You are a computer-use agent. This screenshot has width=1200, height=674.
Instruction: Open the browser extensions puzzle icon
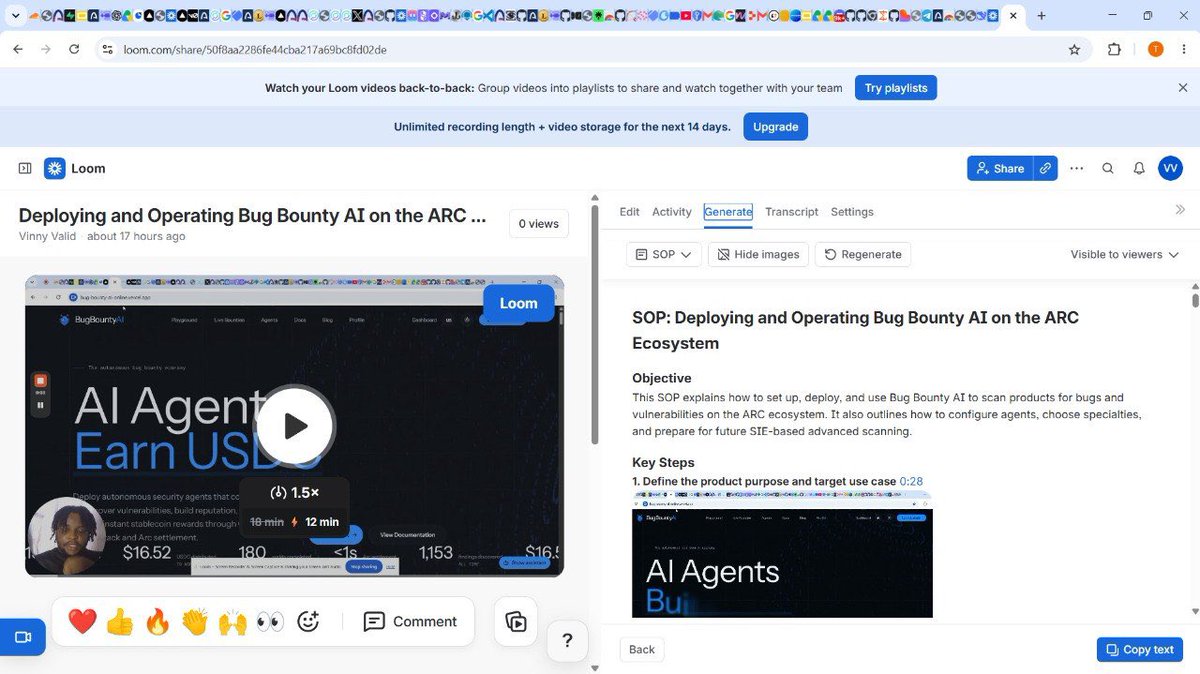click(1114, 49)
